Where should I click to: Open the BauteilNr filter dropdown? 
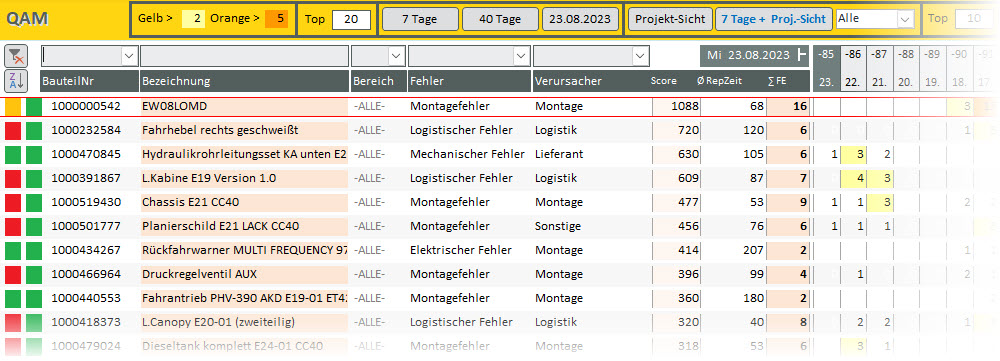pos(130,56)
